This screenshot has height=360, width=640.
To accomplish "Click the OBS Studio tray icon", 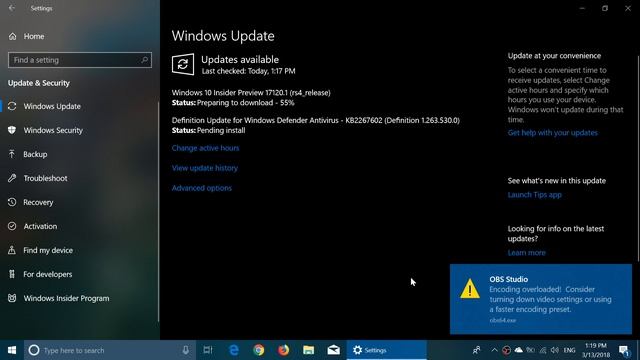I will tap(506, 350).
